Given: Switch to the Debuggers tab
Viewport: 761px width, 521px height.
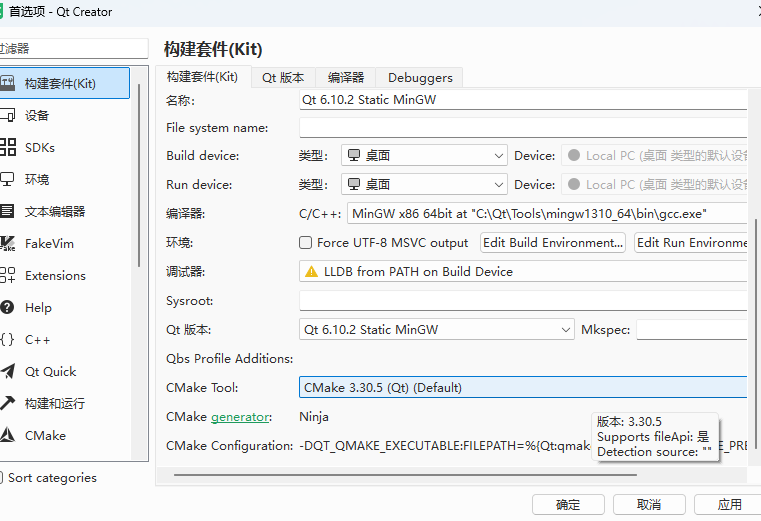Looking at the screenshot, I should point(420,78).
